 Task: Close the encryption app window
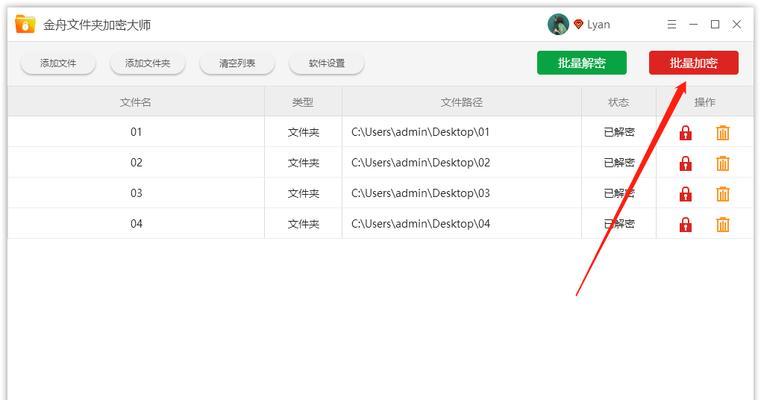tap(737, 24)
